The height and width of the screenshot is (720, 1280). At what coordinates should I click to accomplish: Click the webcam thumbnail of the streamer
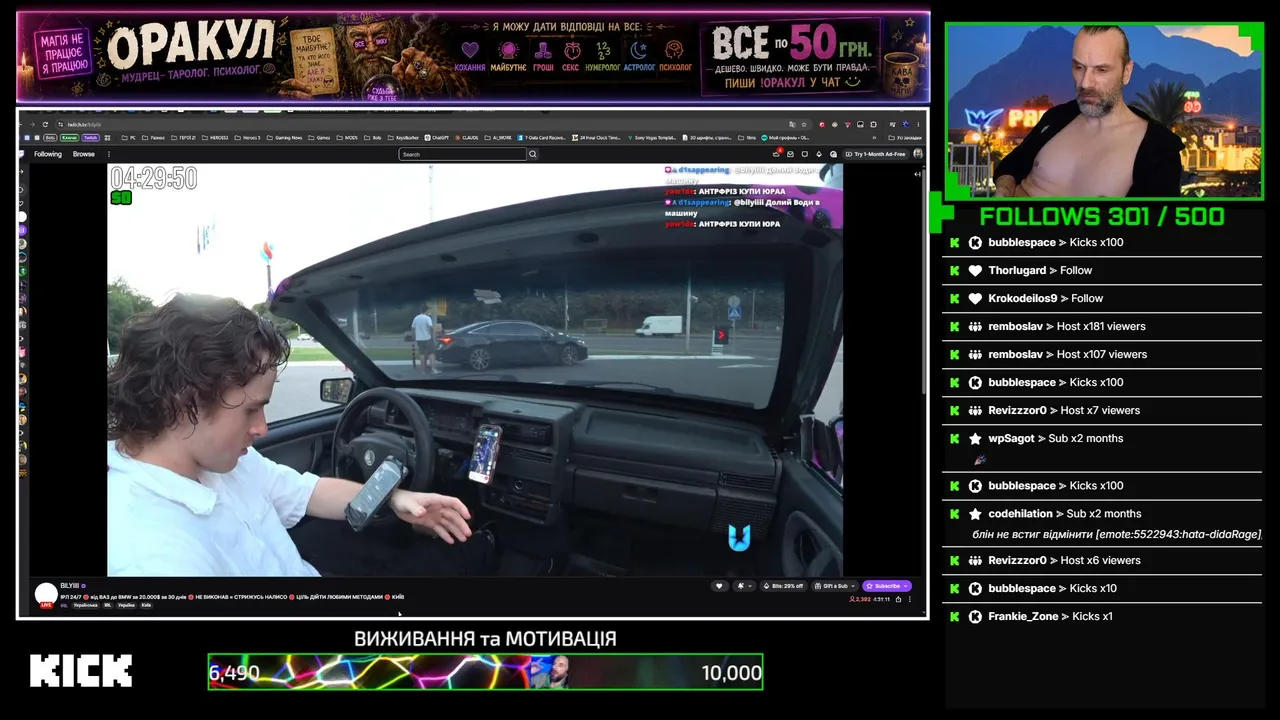click(x=1104, y=110)
